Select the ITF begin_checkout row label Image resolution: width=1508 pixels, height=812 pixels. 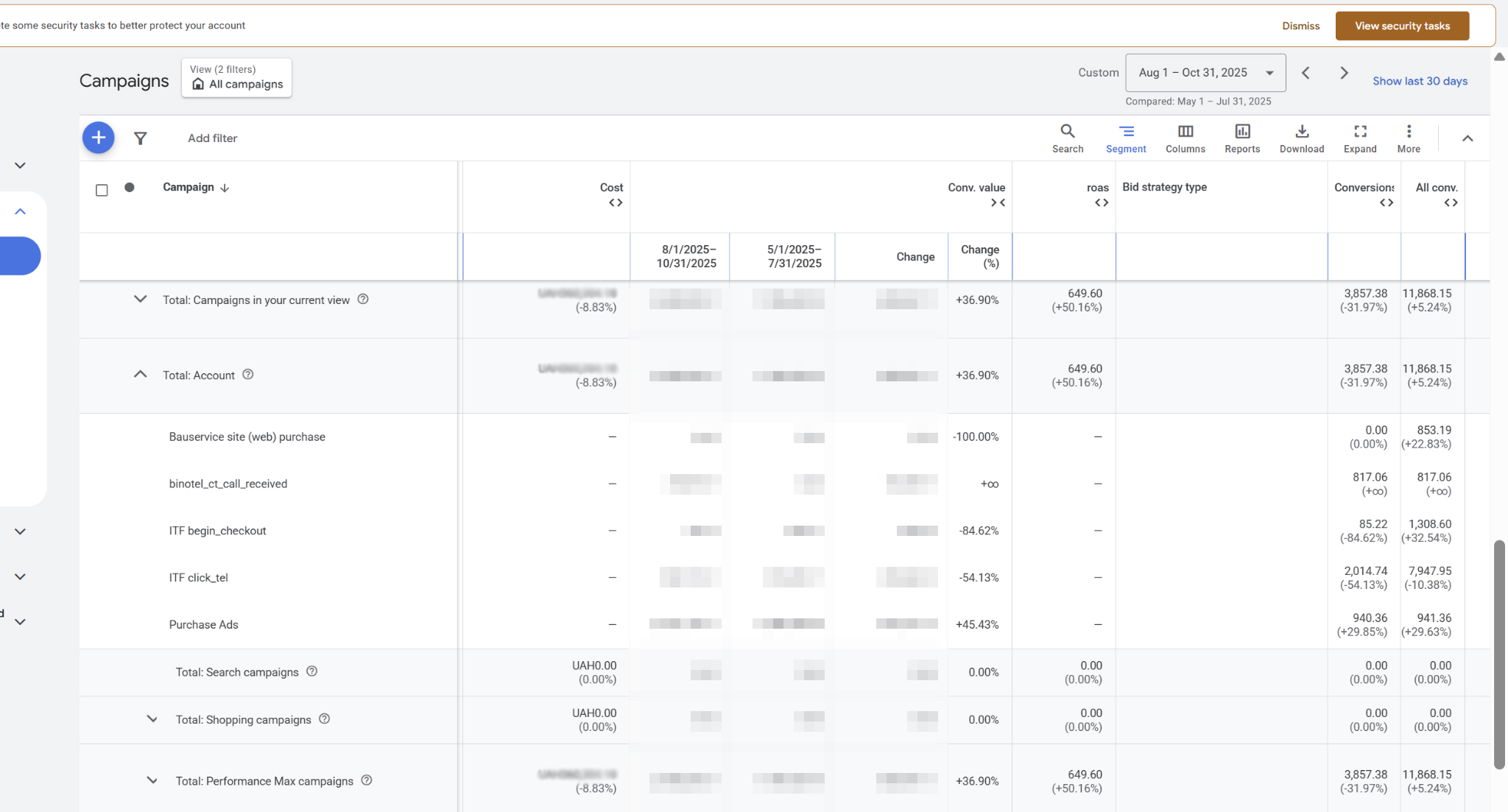pyautogui.click(x=217, y=531)
